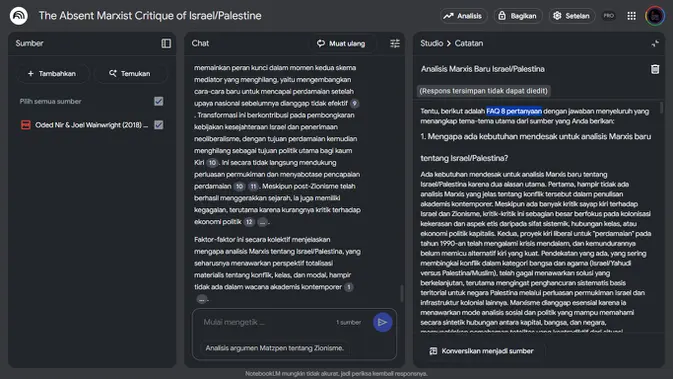Send message with the arrow button
This screenshot has width=673, height=379.
click(382, 322)
